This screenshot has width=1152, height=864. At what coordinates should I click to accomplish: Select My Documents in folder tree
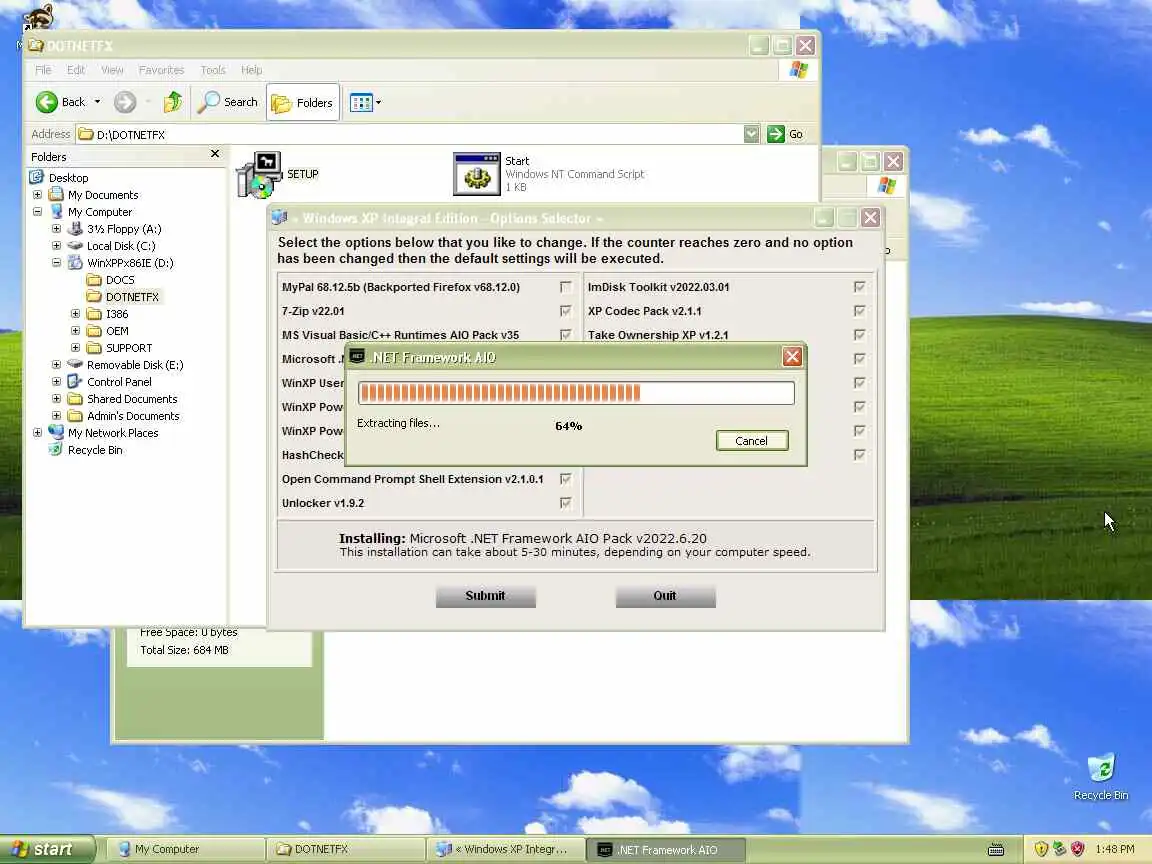point(103,195)
